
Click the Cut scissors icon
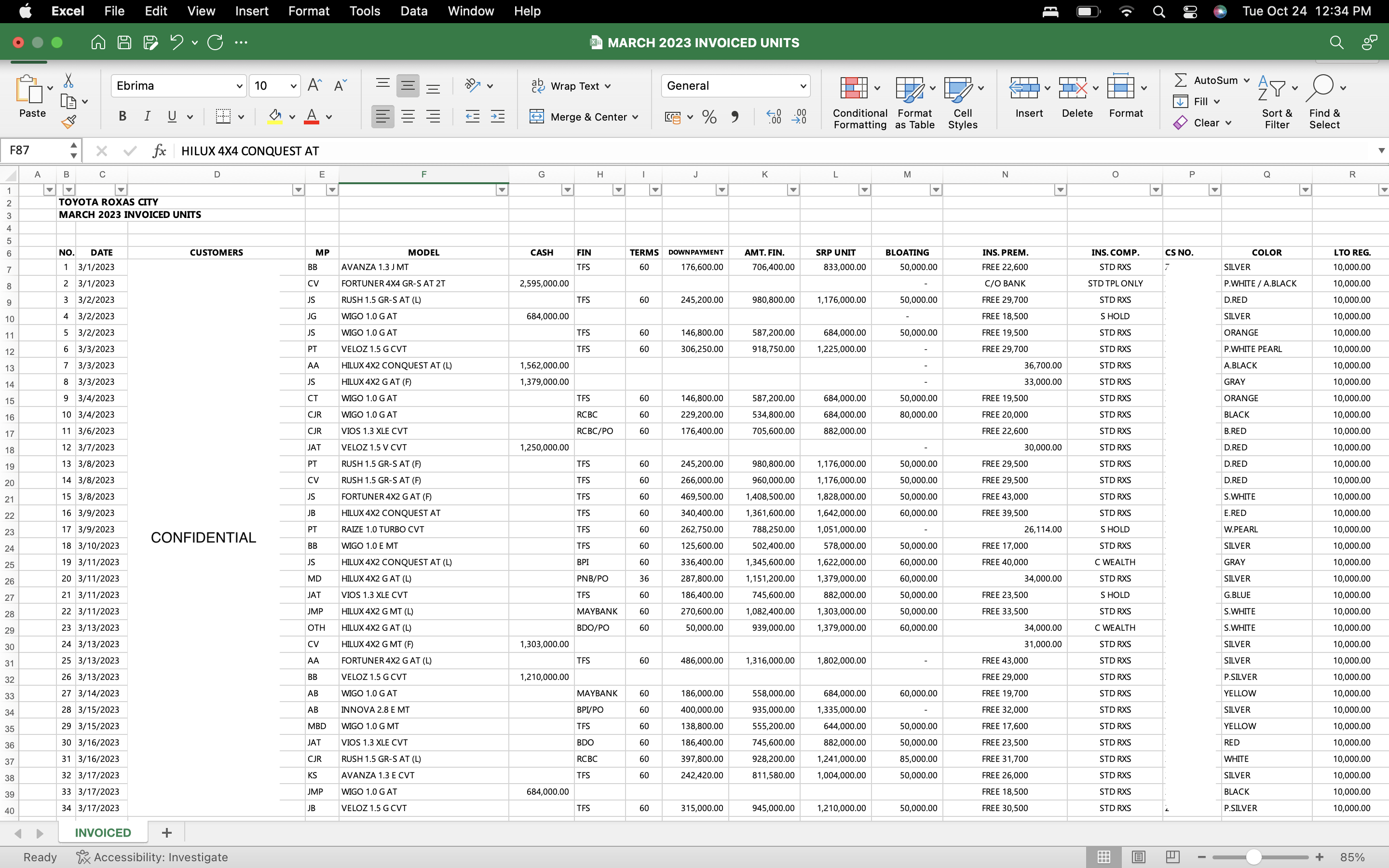pyautogui.click(x=68, y=81)
